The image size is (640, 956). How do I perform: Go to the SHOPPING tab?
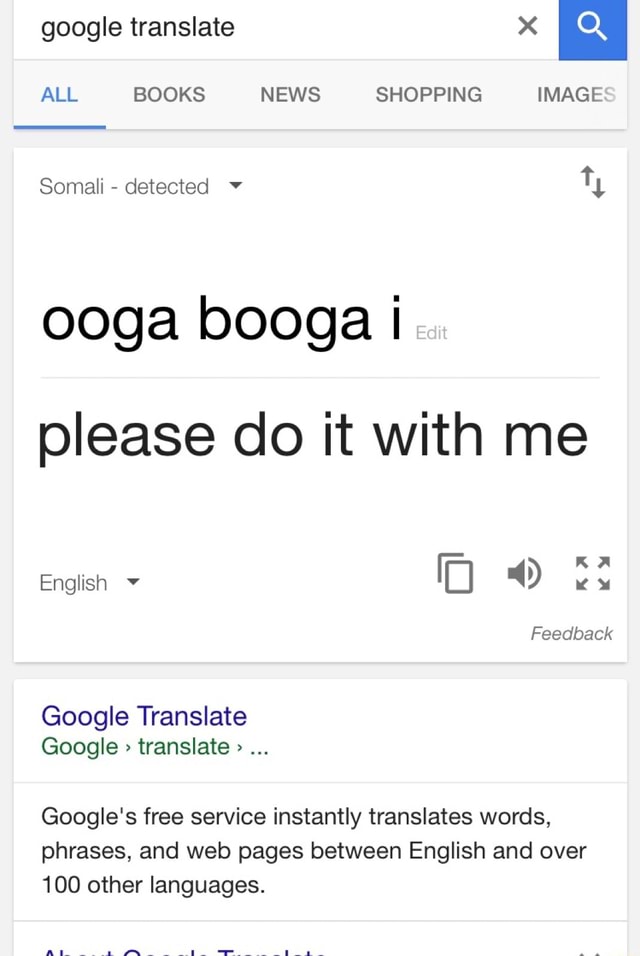pyautogui.click(x=428, y=95)
